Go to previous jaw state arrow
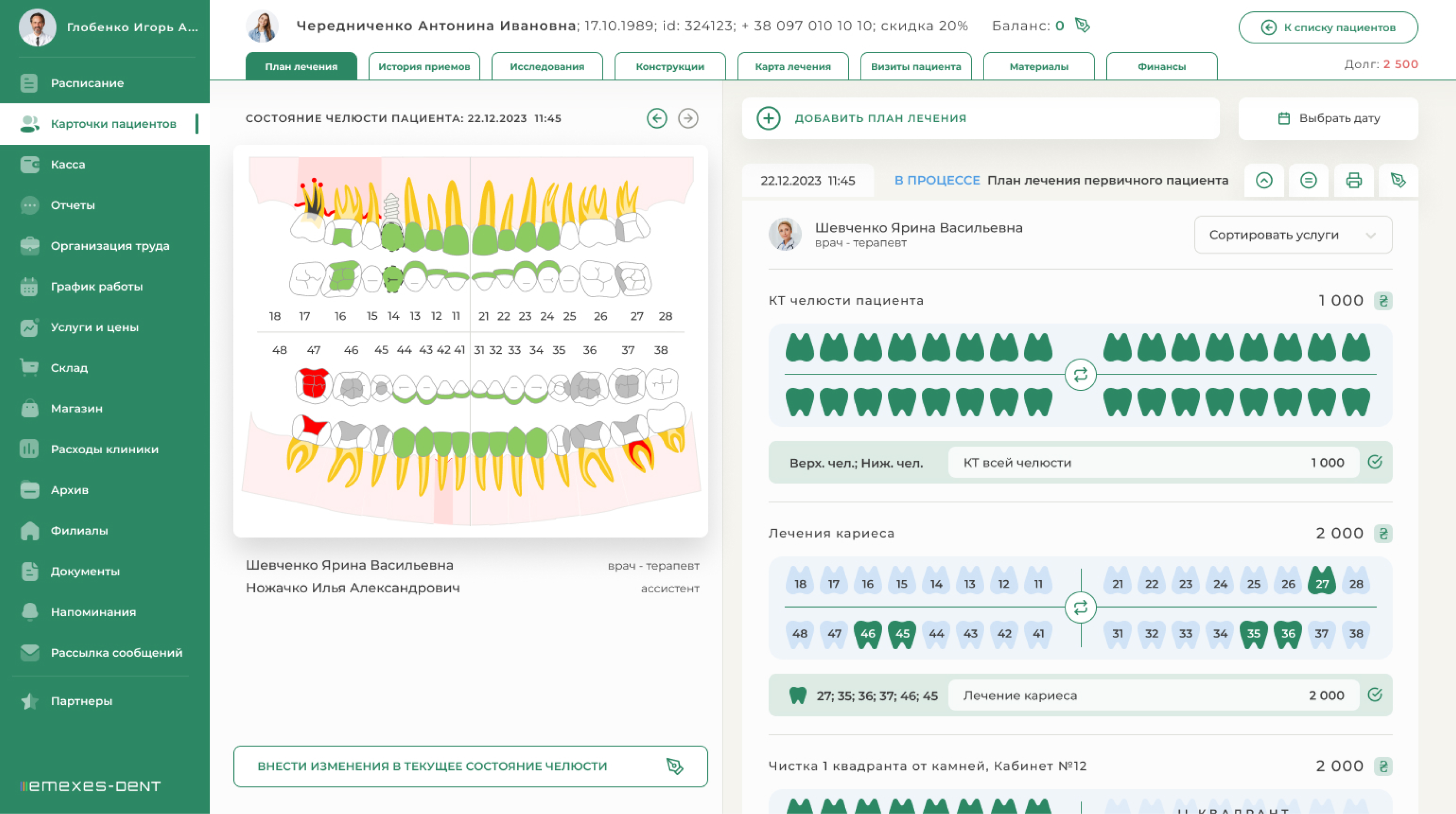 pos(656,118)
